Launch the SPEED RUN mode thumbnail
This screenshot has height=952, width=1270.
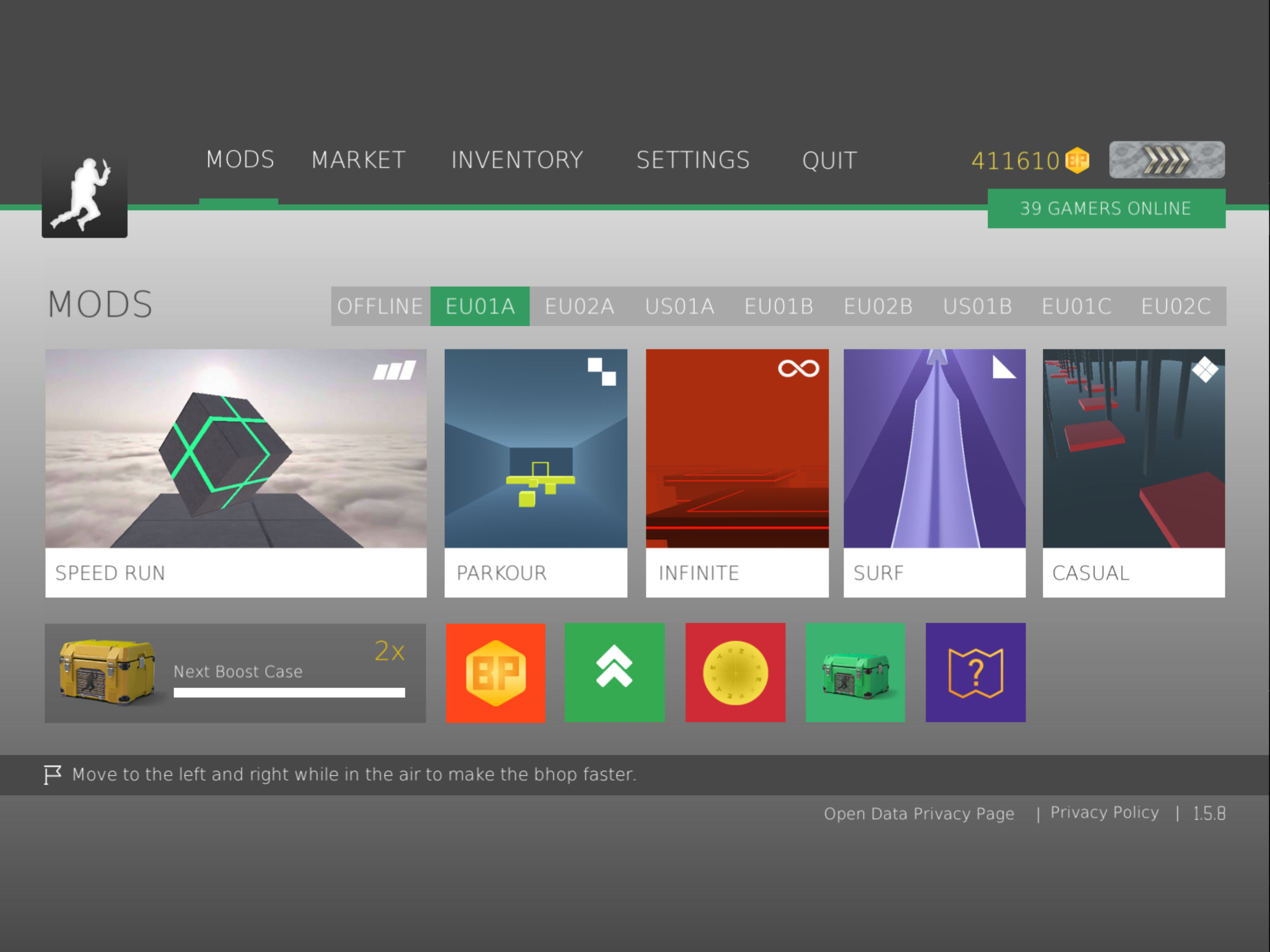point(235,449)
